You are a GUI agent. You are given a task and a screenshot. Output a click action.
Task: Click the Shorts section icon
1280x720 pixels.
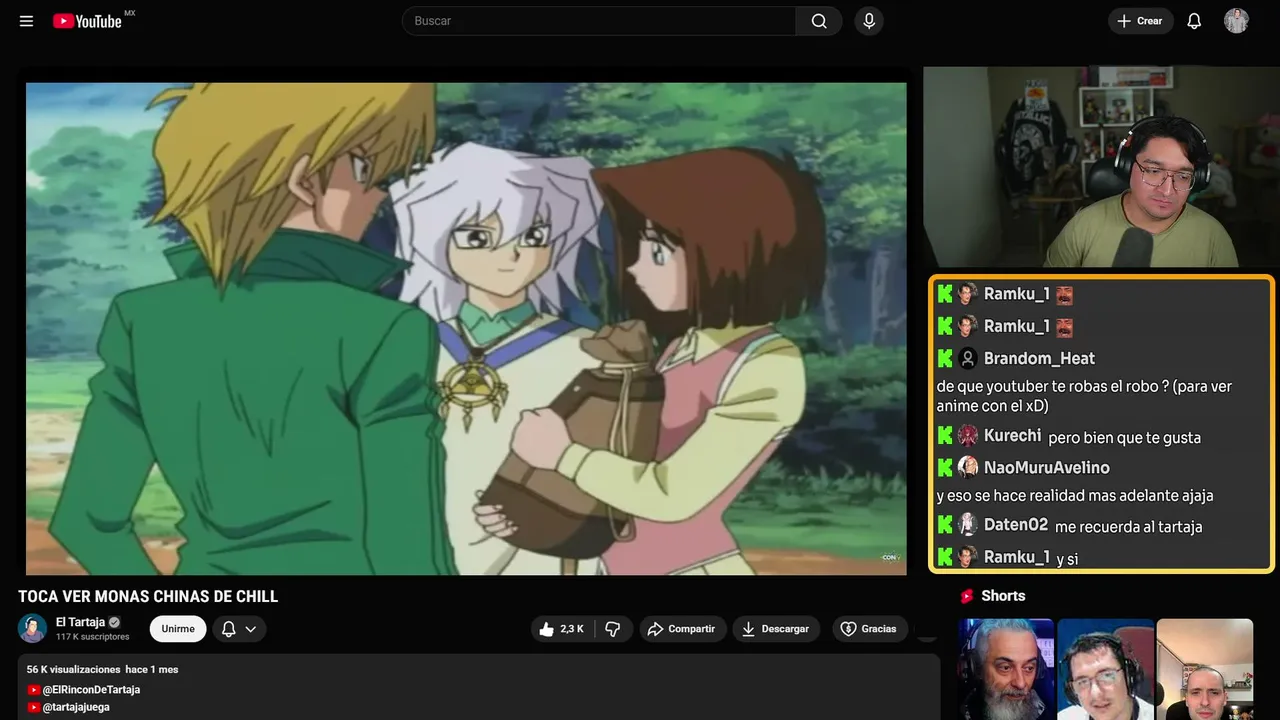967,596
